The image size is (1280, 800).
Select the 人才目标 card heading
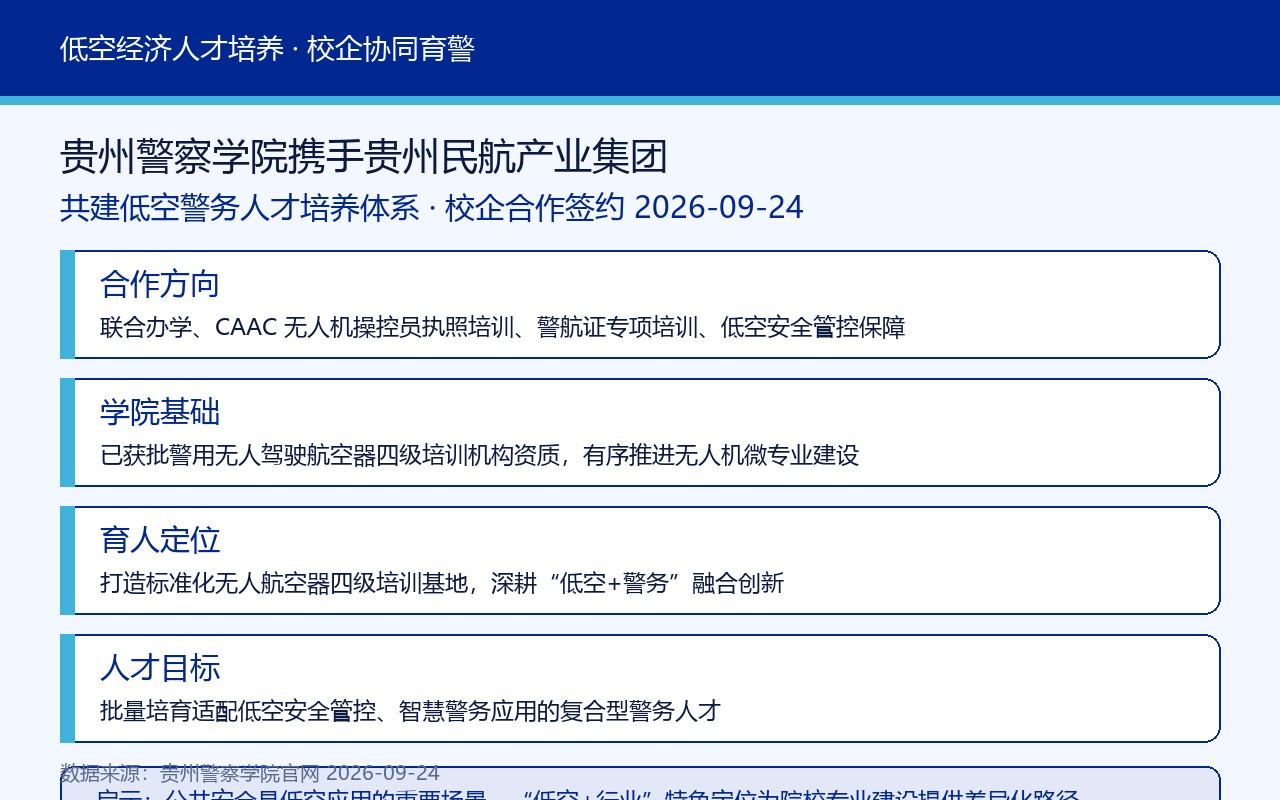pyautogui.click(x=160, y=668)
